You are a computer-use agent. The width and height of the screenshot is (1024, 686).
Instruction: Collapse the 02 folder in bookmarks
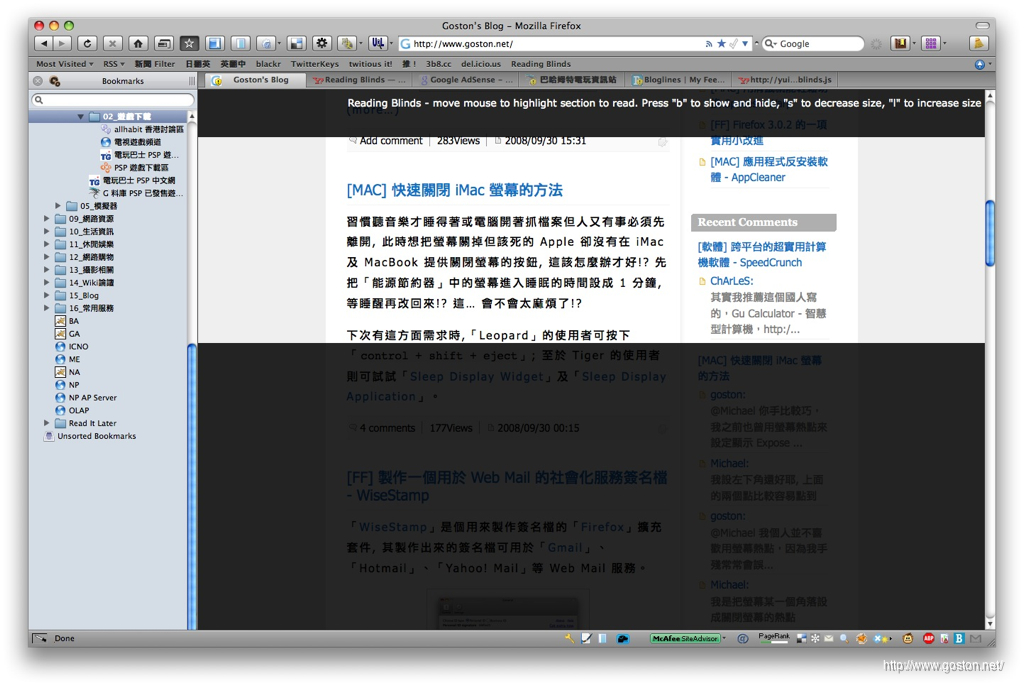coord(80,116)
